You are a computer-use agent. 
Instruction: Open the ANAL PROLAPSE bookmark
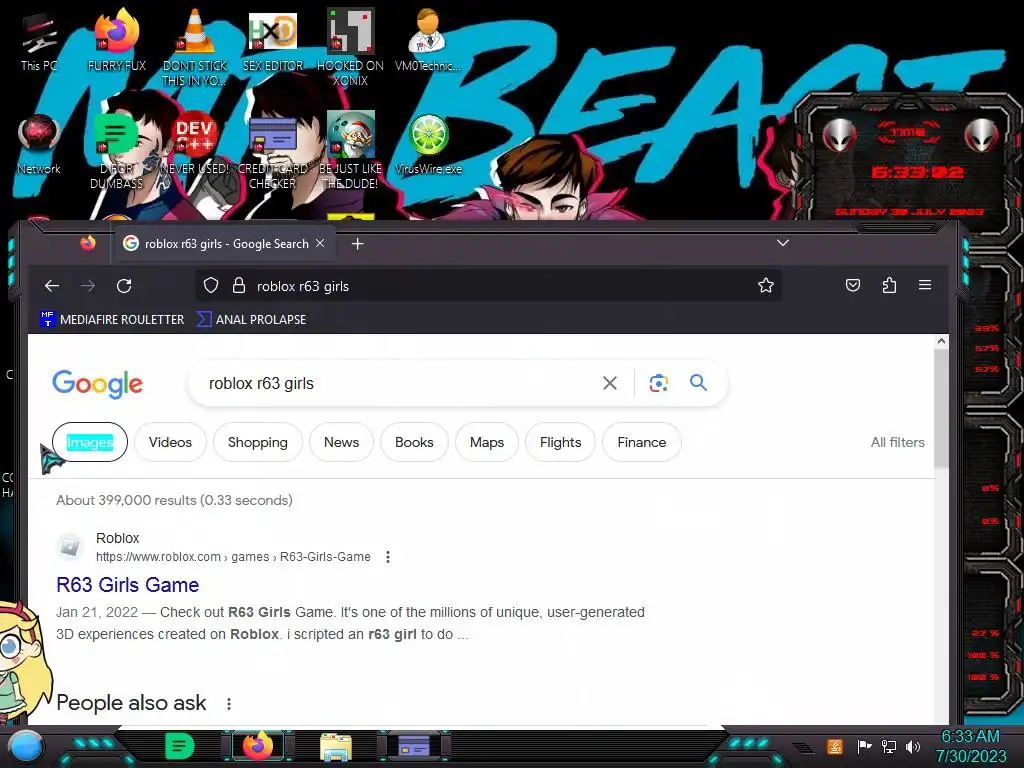point(251,319)
